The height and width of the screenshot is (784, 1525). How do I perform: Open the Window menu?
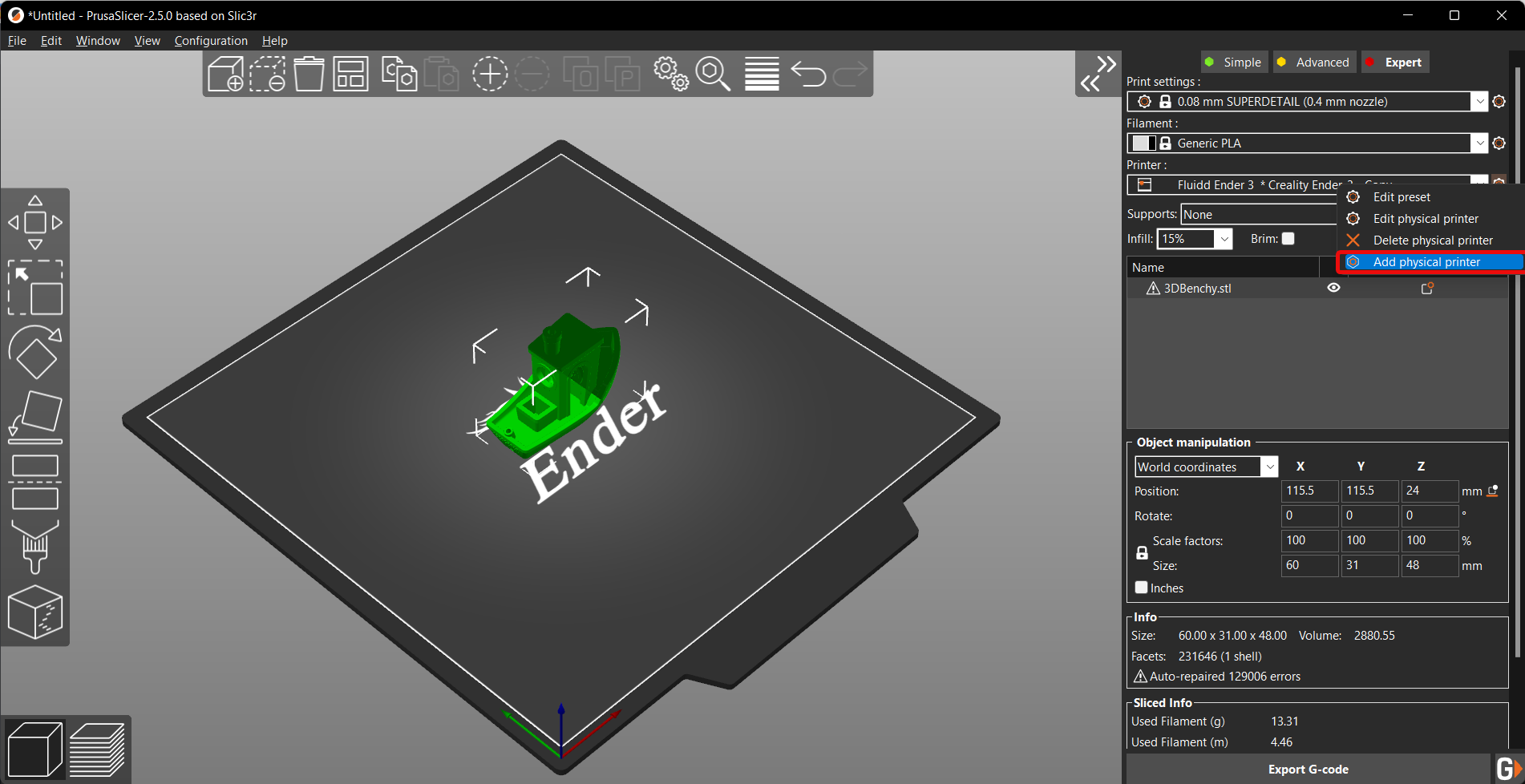point(98,41)
